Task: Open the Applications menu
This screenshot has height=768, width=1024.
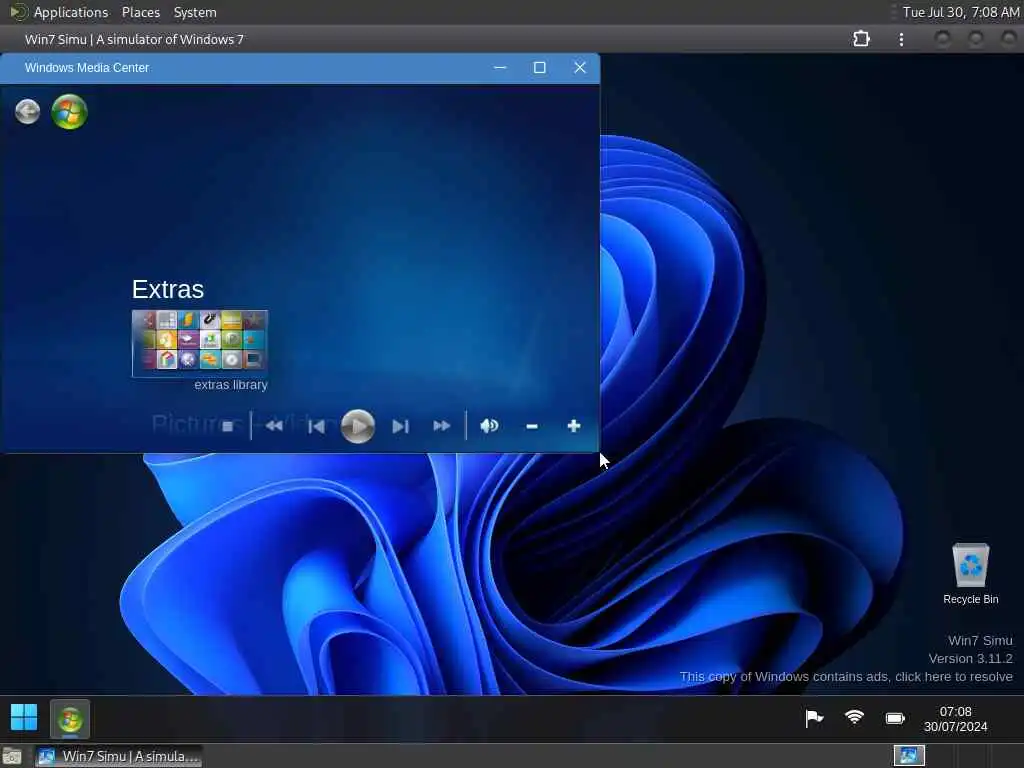Action: pos(71,12)
